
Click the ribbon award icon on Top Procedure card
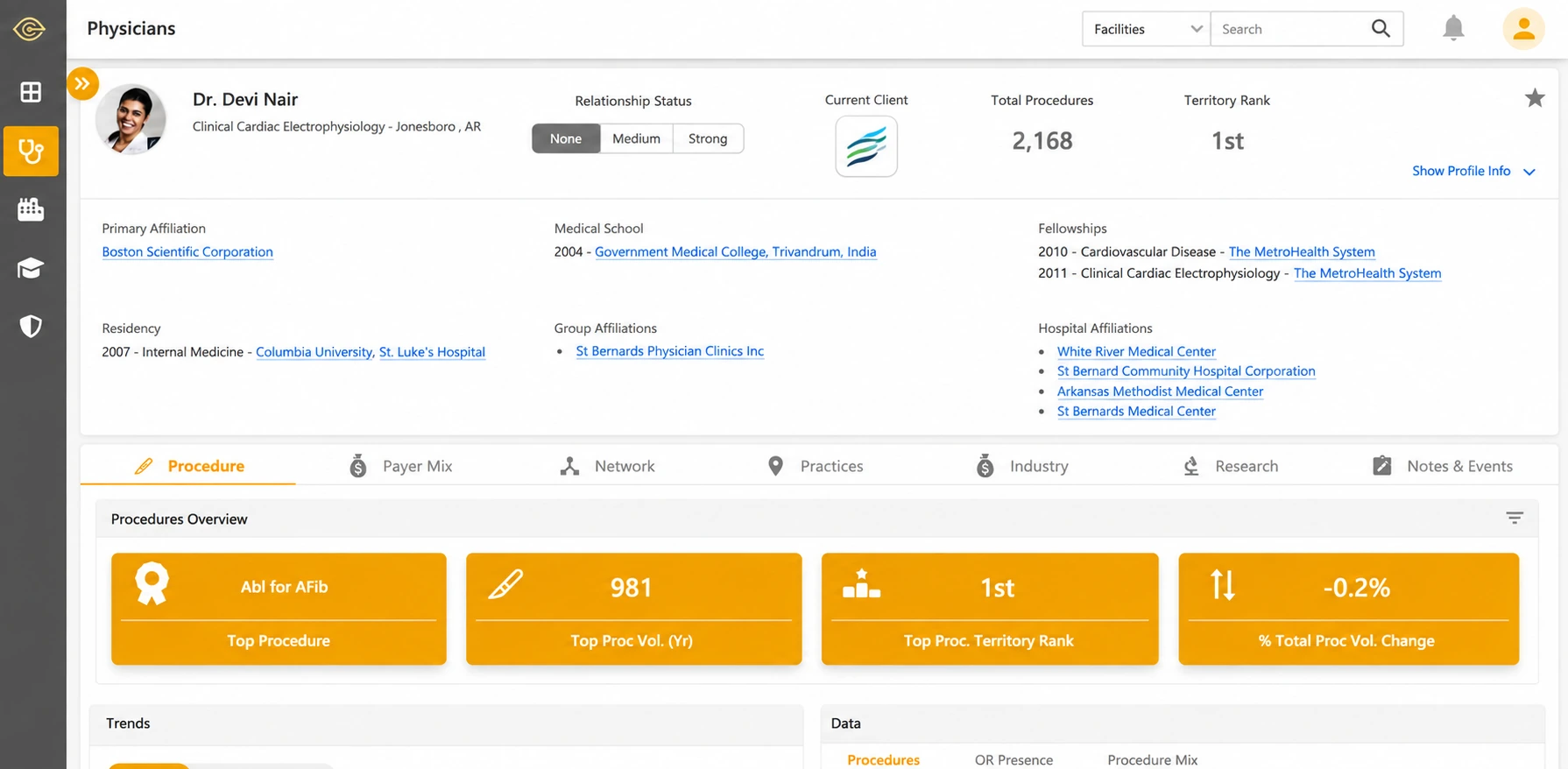(x=152, y=583)
